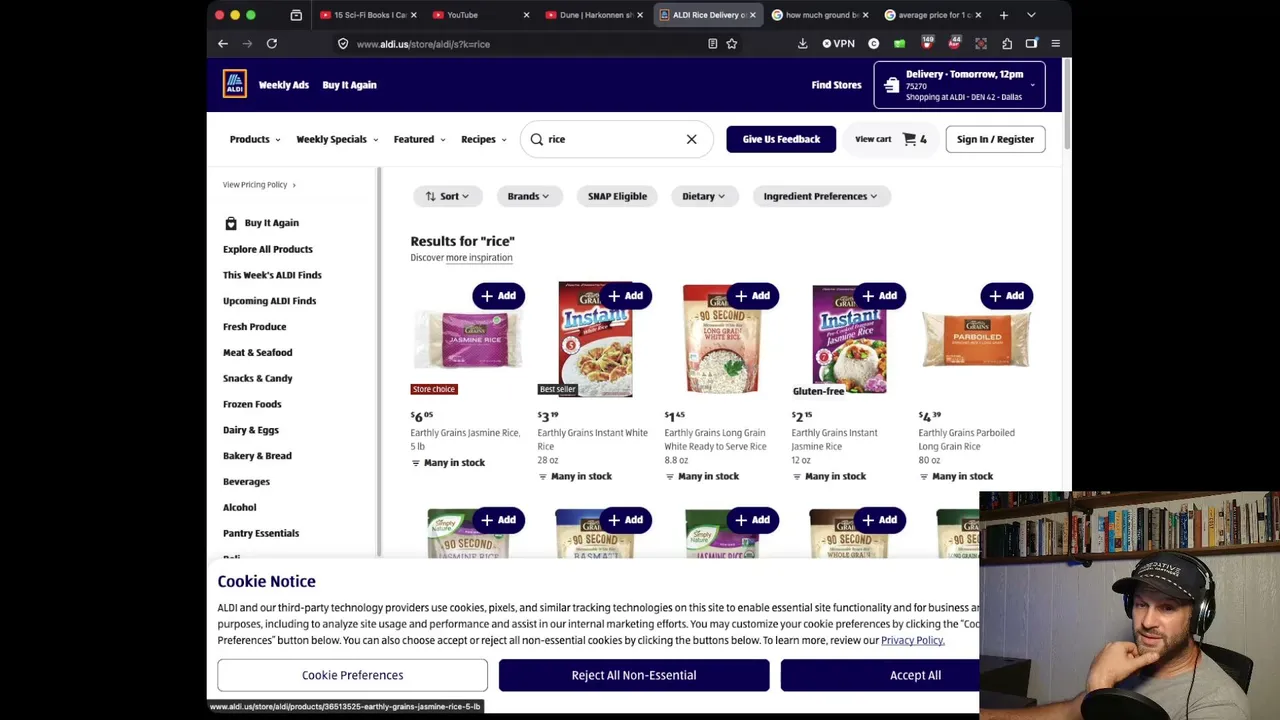Image resolution: width=1280 pixels, height=720 pixels.
Task: Click the Buy It Again bag icon in sidebar
Action: [x=231, y=223]
